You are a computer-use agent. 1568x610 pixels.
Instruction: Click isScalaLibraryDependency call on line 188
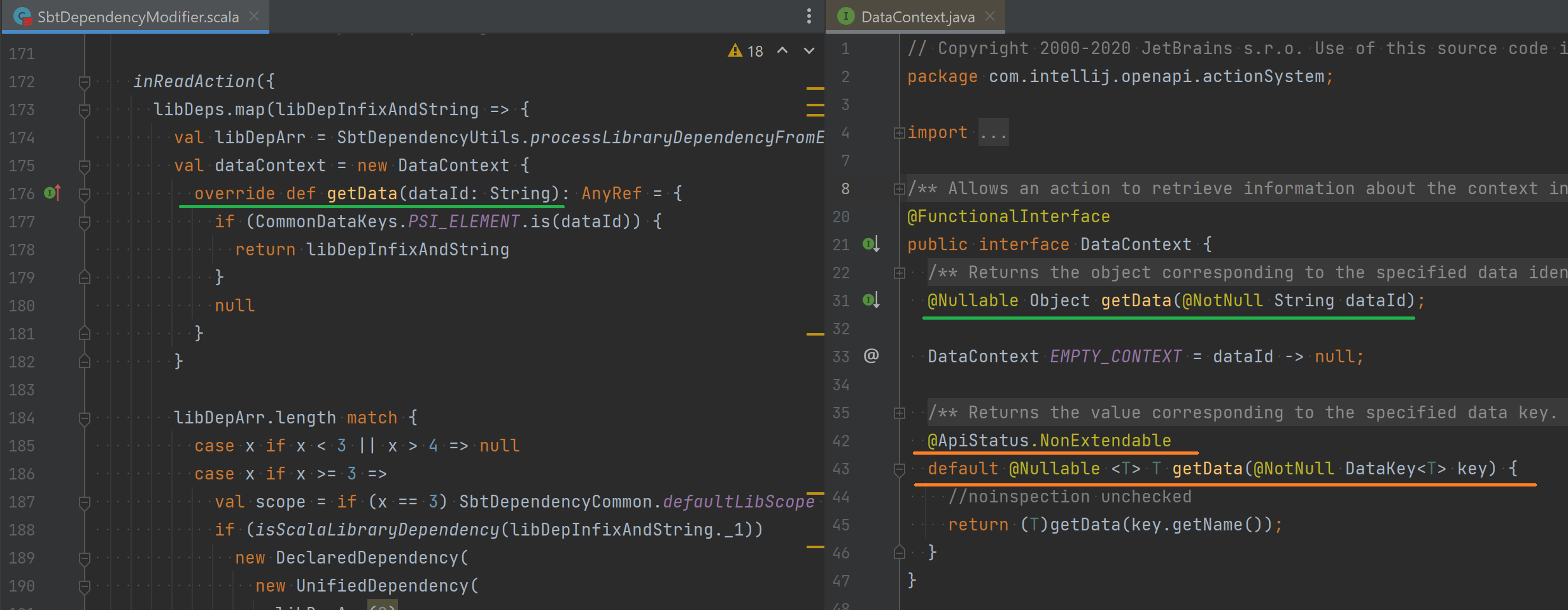point(377,530)
